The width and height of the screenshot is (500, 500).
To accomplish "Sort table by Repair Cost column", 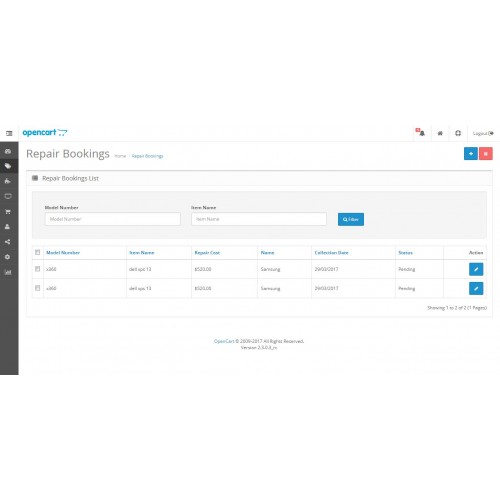I will point(207,253).
